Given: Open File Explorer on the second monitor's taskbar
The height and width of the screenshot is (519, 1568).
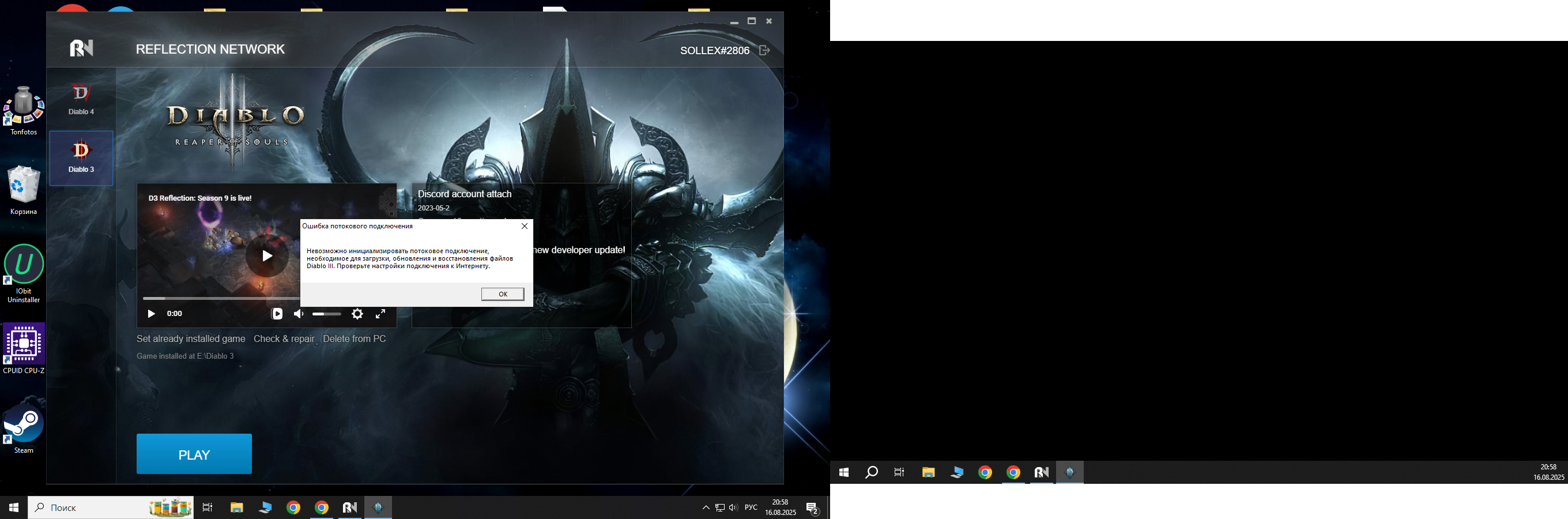Looking at the screenshot, I should pyautogui.click(x=928, y=472).
